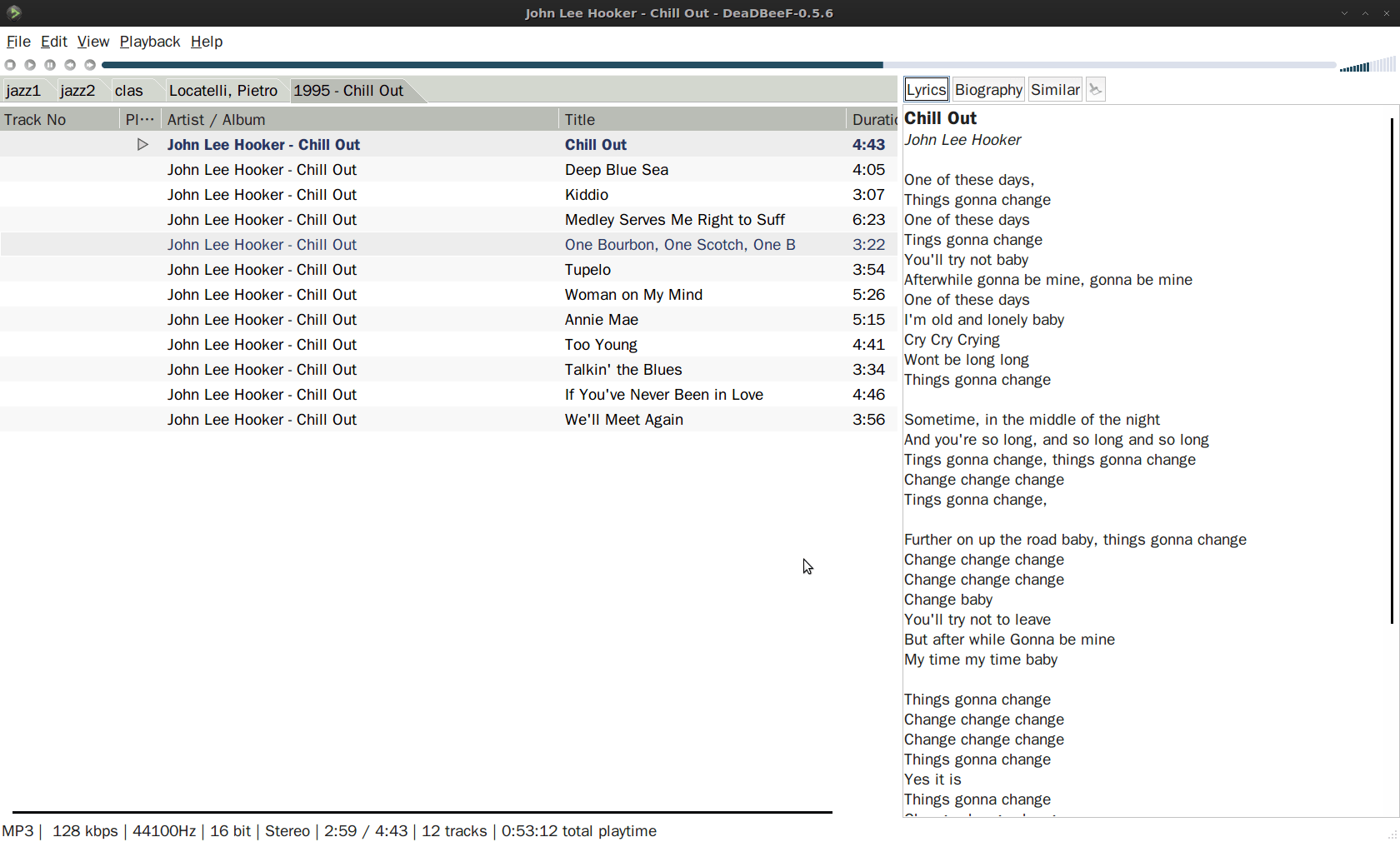Click the 128 kbps status bar entry
The width and height of the screenshot is (1400, 842).
pyautogui.click(x=85, y=831)
